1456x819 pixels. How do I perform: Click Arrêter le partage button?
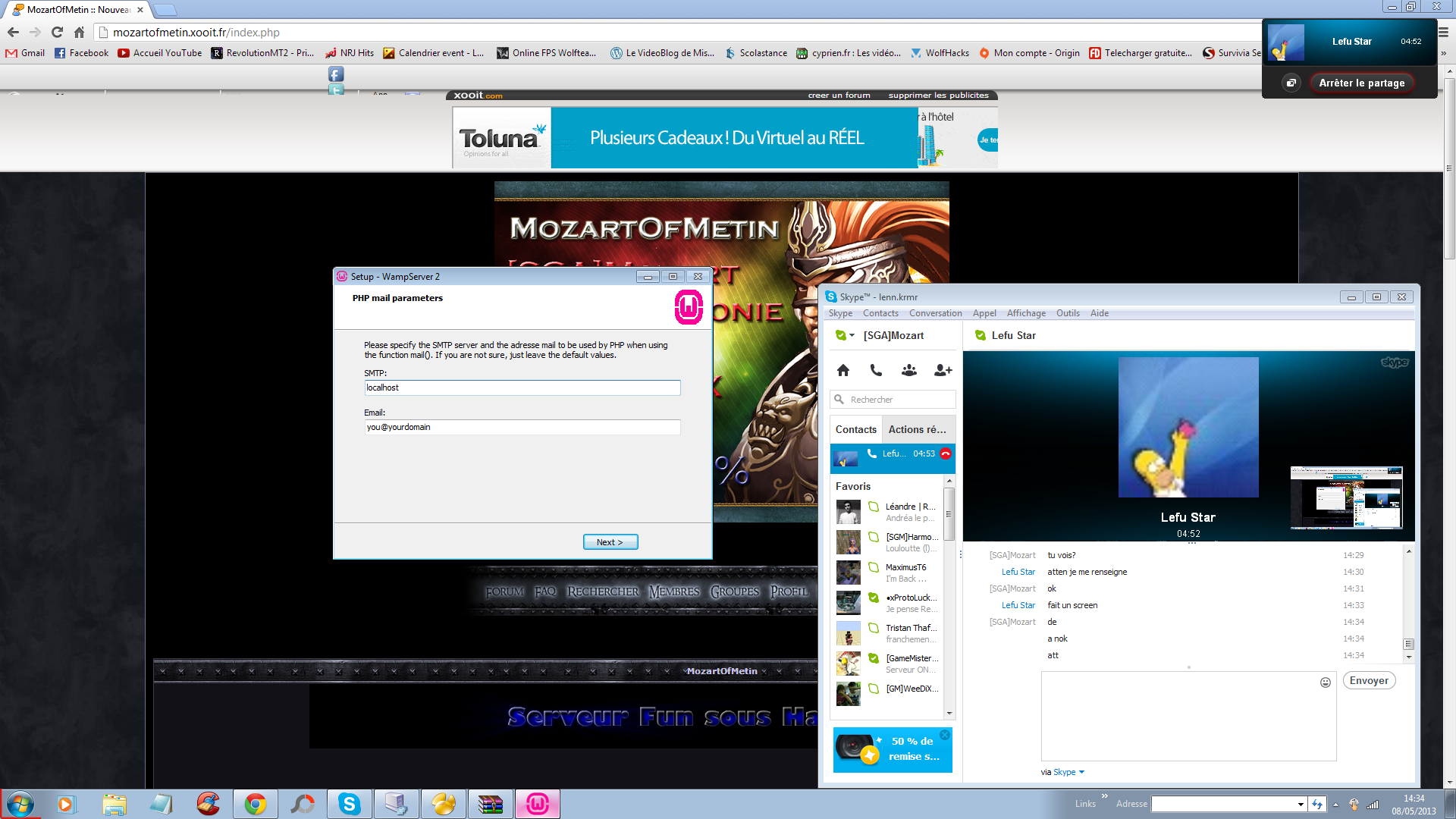[x=1361, y=83]
